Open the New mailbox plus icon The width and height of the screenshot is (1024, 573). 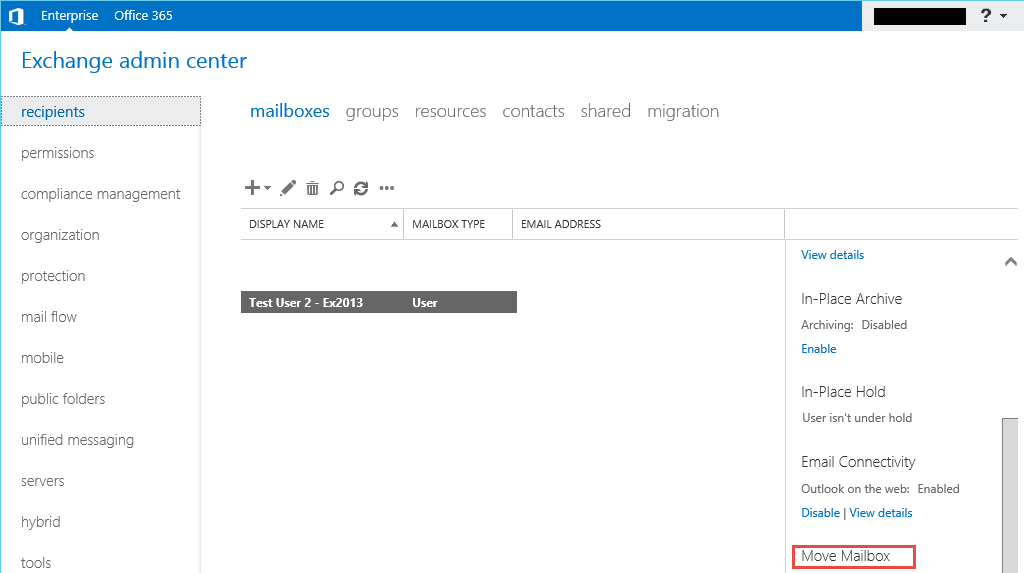coord(252,188)
